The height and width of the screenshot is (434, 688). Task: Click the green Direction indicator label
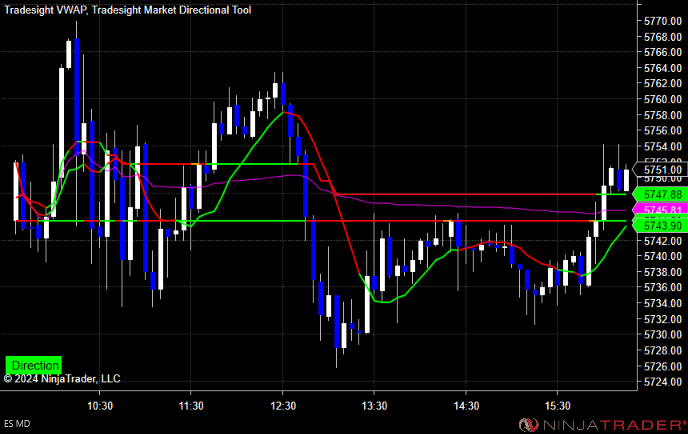pos(34,365)
